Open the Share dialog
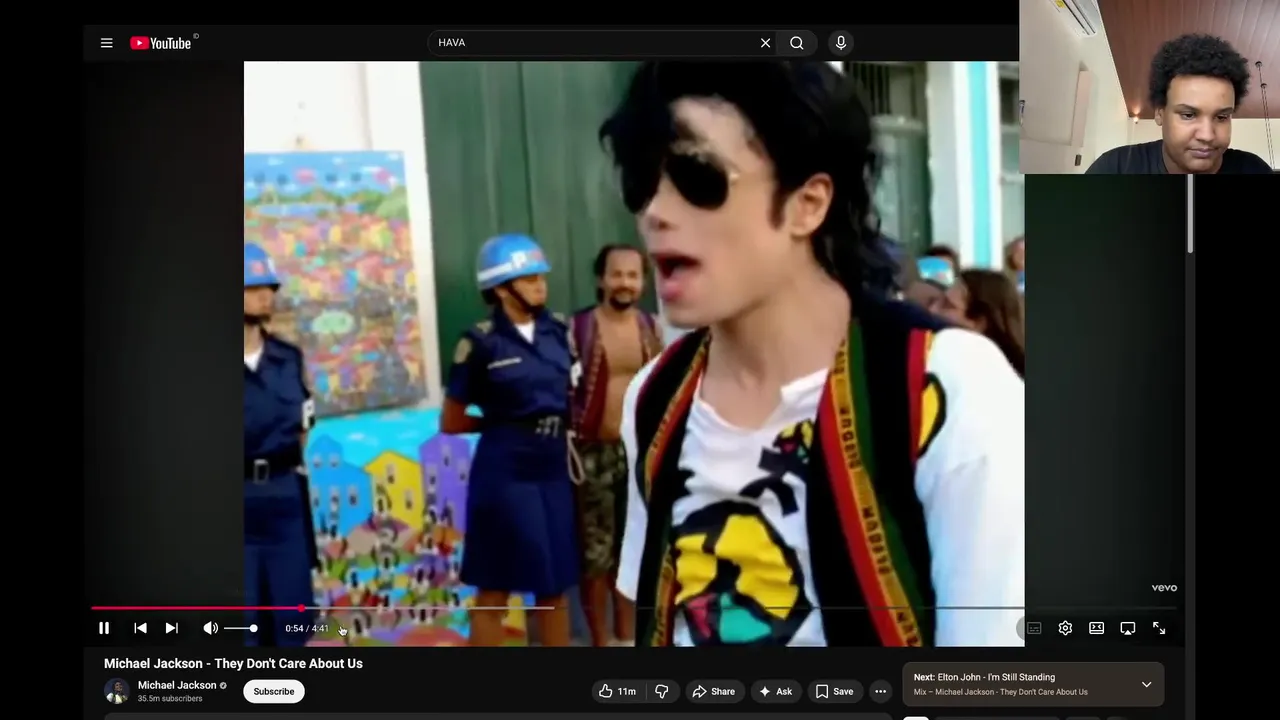1280x720 pixels. pos(714,691)
